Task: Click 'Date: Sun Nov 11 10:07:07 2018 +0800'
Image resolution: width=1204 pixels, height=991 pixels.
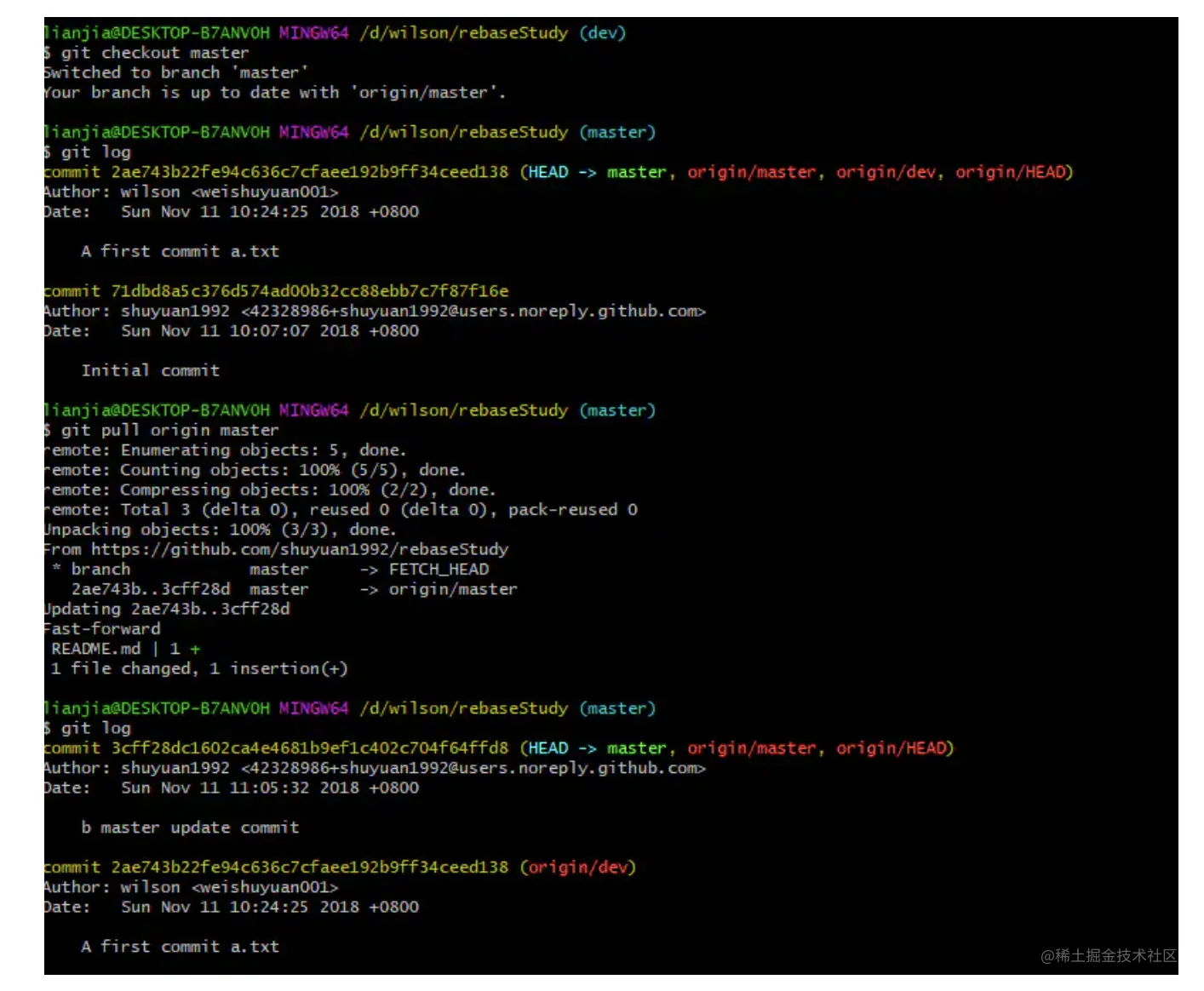Action: (x=232, y=330)
